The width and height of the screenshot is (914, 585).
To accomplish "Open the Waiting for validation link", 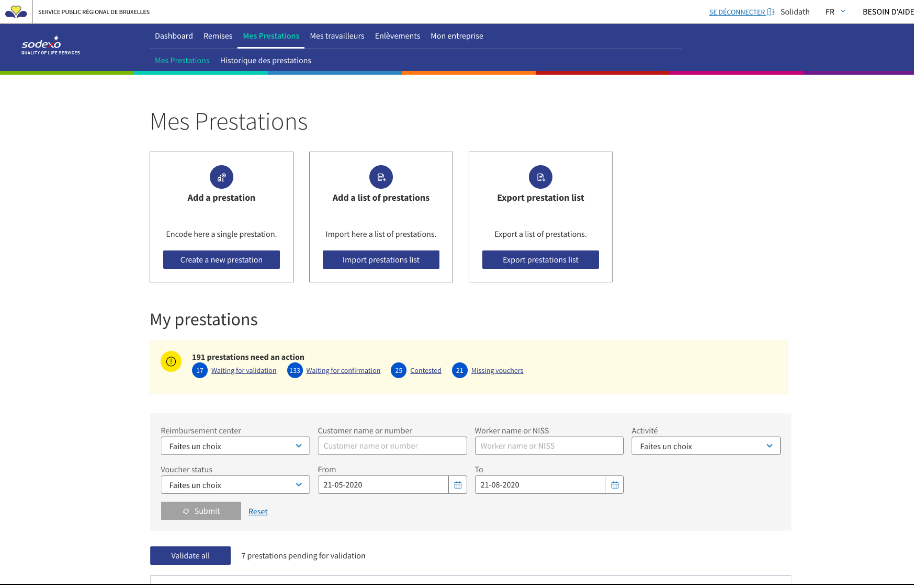I will click(244, 371).
